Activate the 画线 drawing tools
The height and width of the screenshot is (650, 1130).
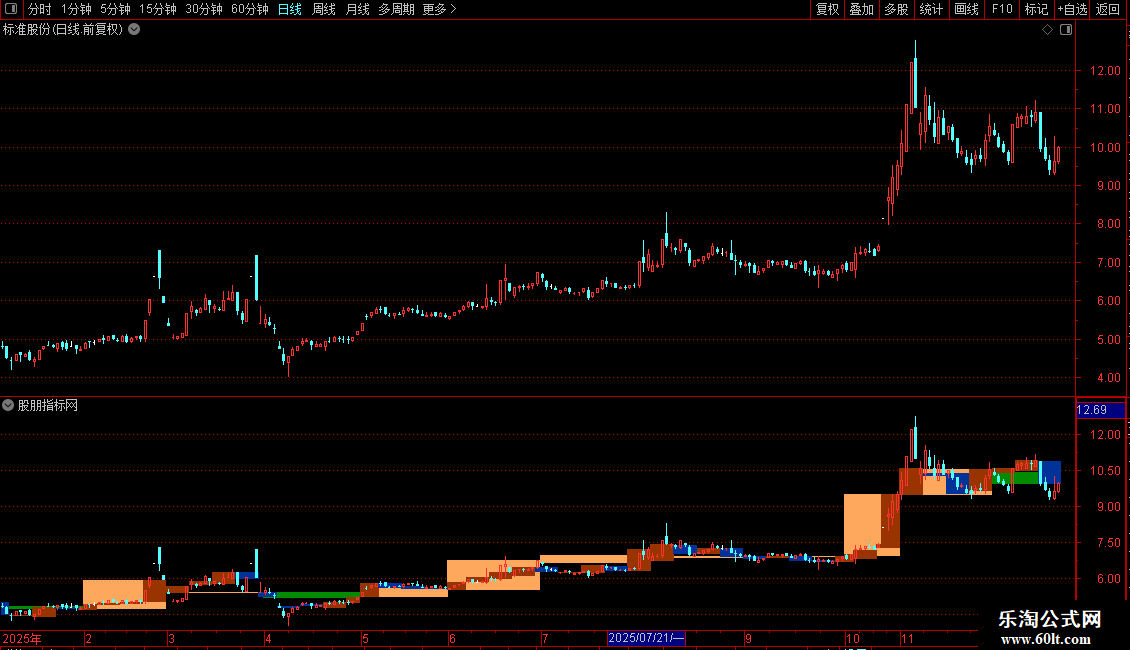point(966,9)
